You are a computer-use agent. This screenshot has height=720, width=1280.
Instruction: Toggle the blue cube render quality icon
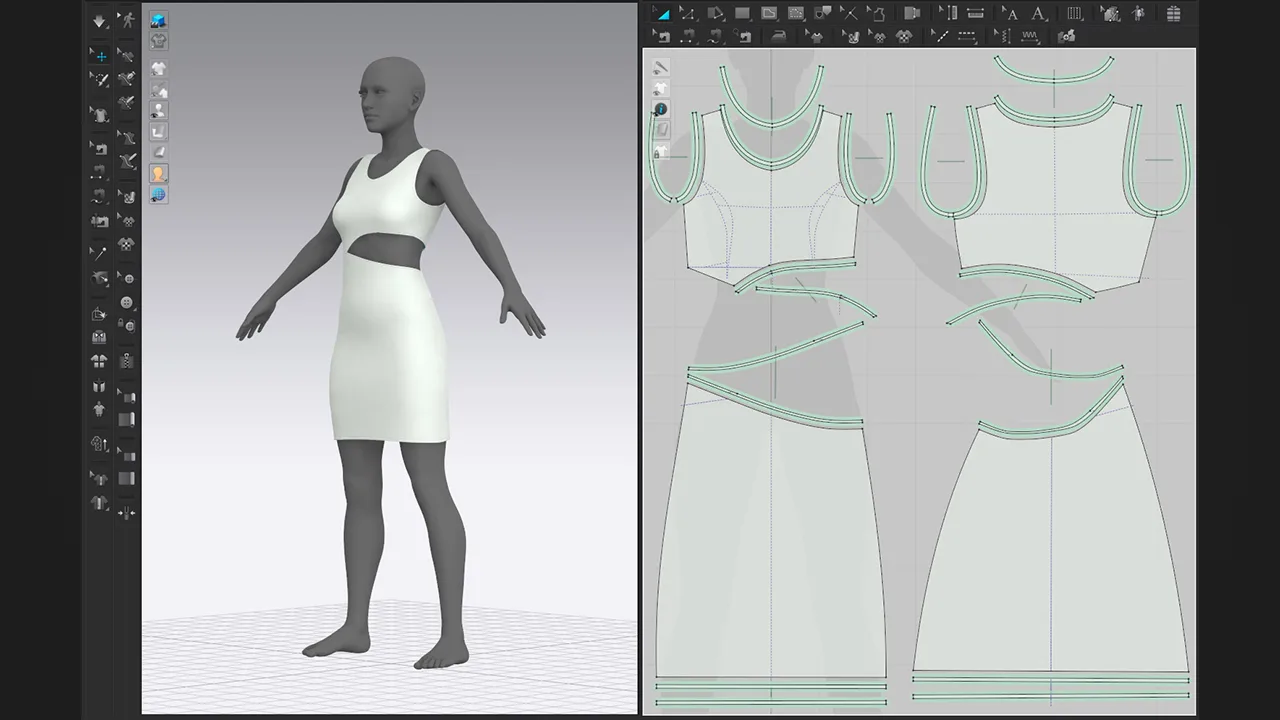(158, 20)
